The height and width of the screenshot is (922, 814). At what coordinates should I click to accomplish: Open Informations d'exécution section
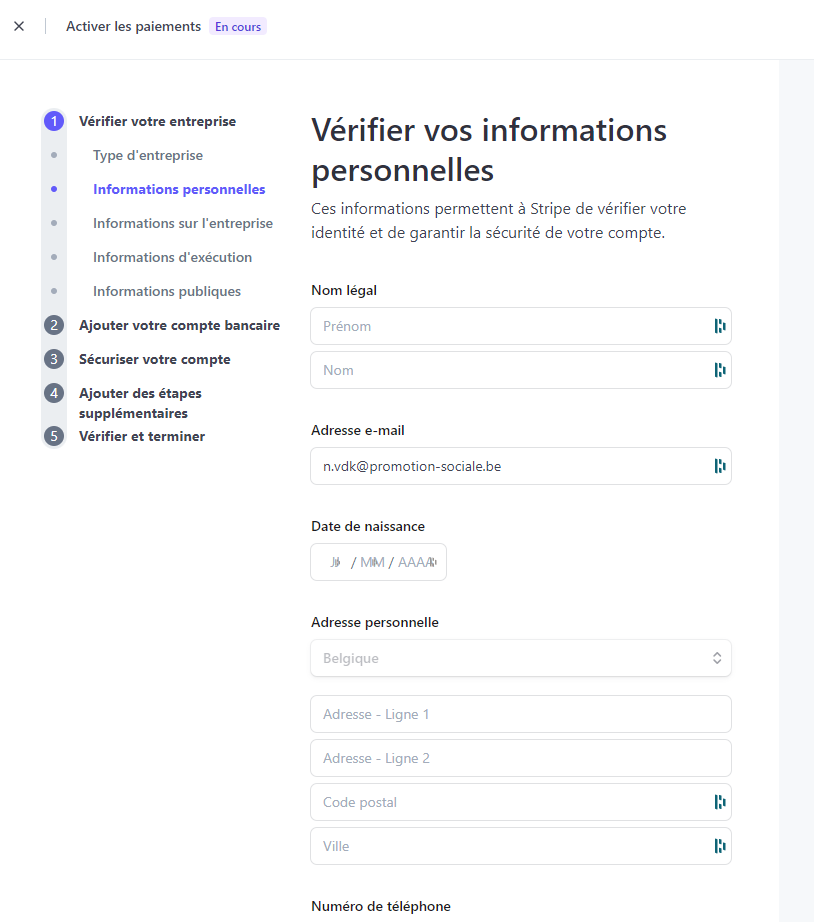(x=172, y=258)
